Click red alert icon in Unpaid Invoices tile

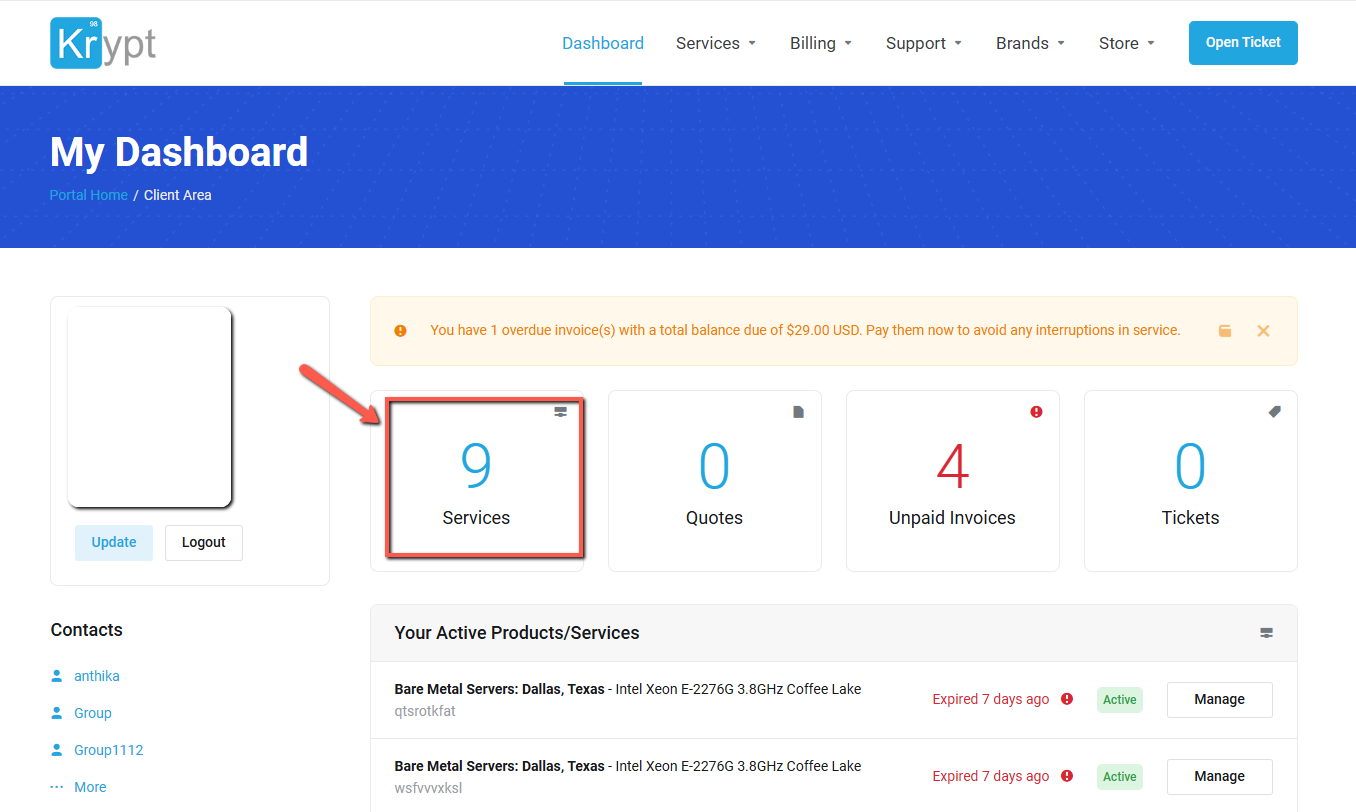1036,412
